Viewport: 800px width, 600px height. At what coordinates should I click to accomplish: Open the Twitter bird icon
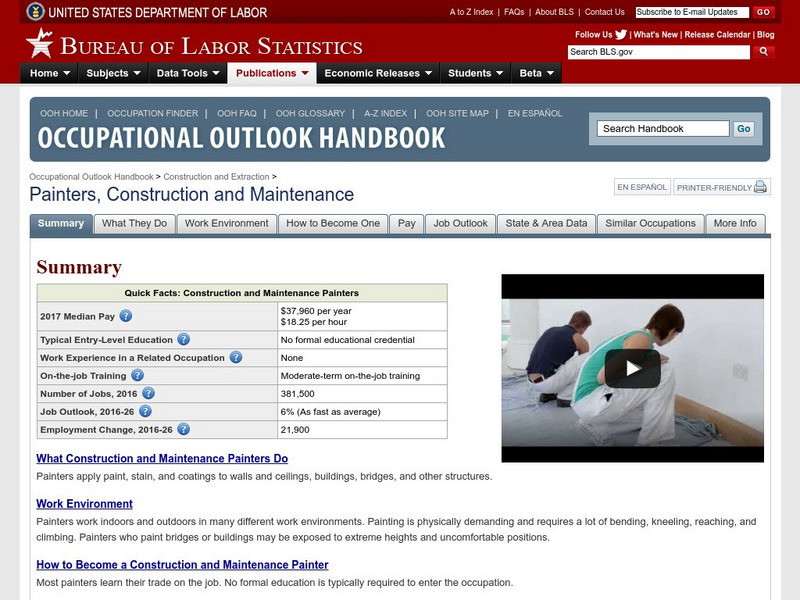621,35
